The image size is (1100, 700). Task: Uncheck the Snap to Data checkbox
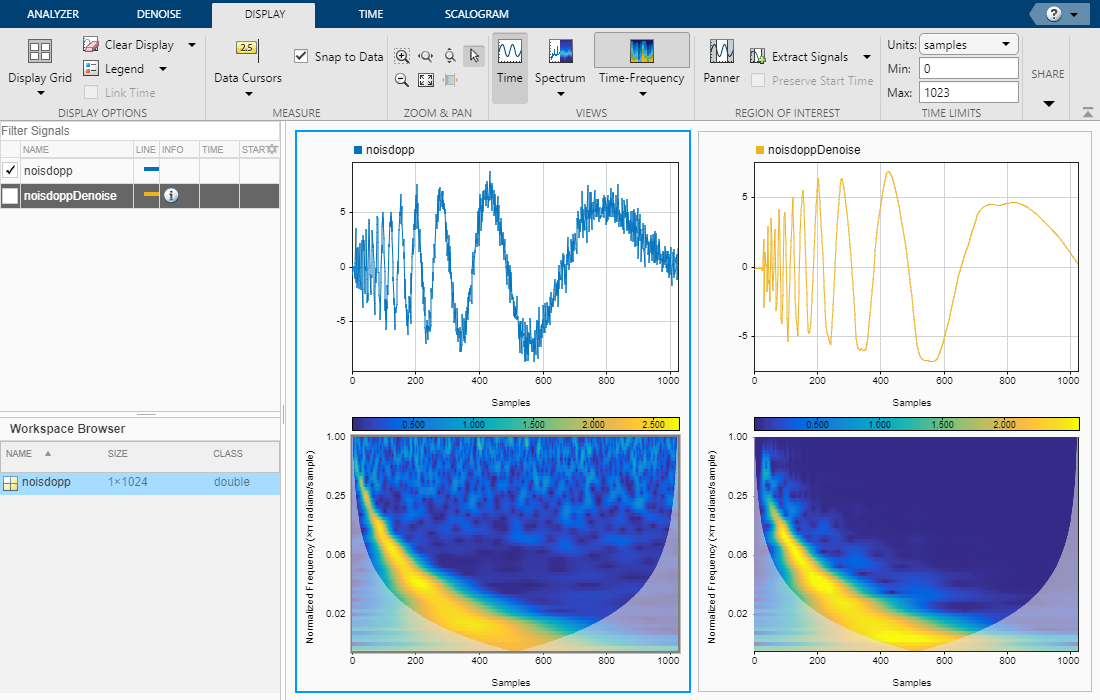pyautogui.click(x=301, y=57)
